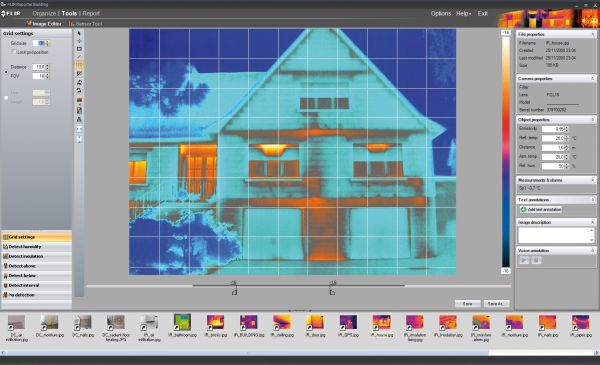The width and height of the screenshot is (600, 365).
Task: Click Exit in the top bar
Action: (483, 13)
